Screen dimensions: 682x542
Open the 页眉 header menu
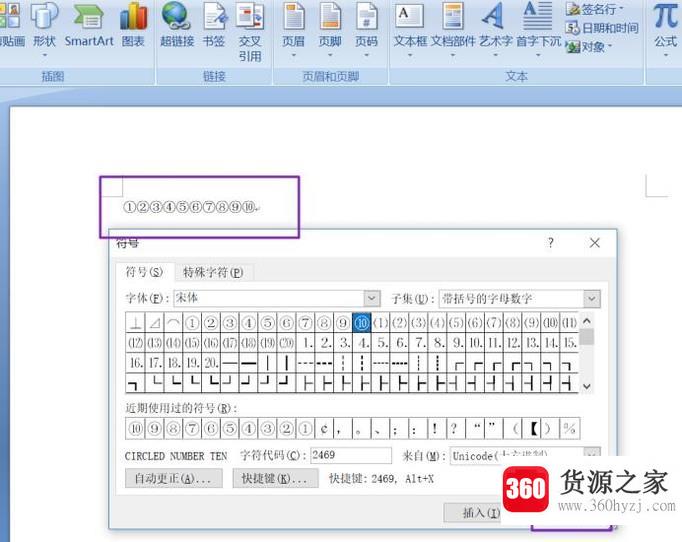[293, 29]
